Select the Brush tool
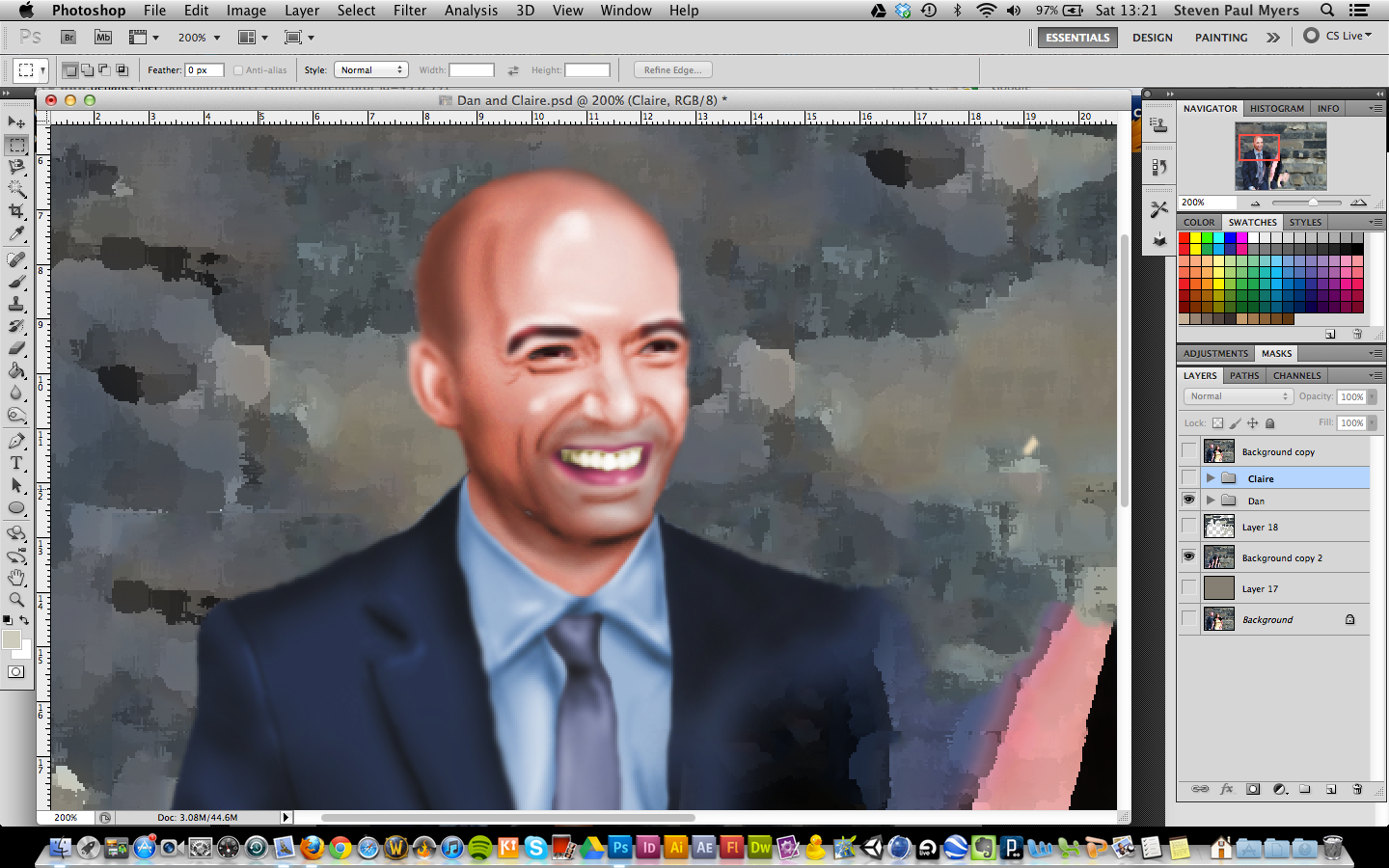 coord(16,282)
